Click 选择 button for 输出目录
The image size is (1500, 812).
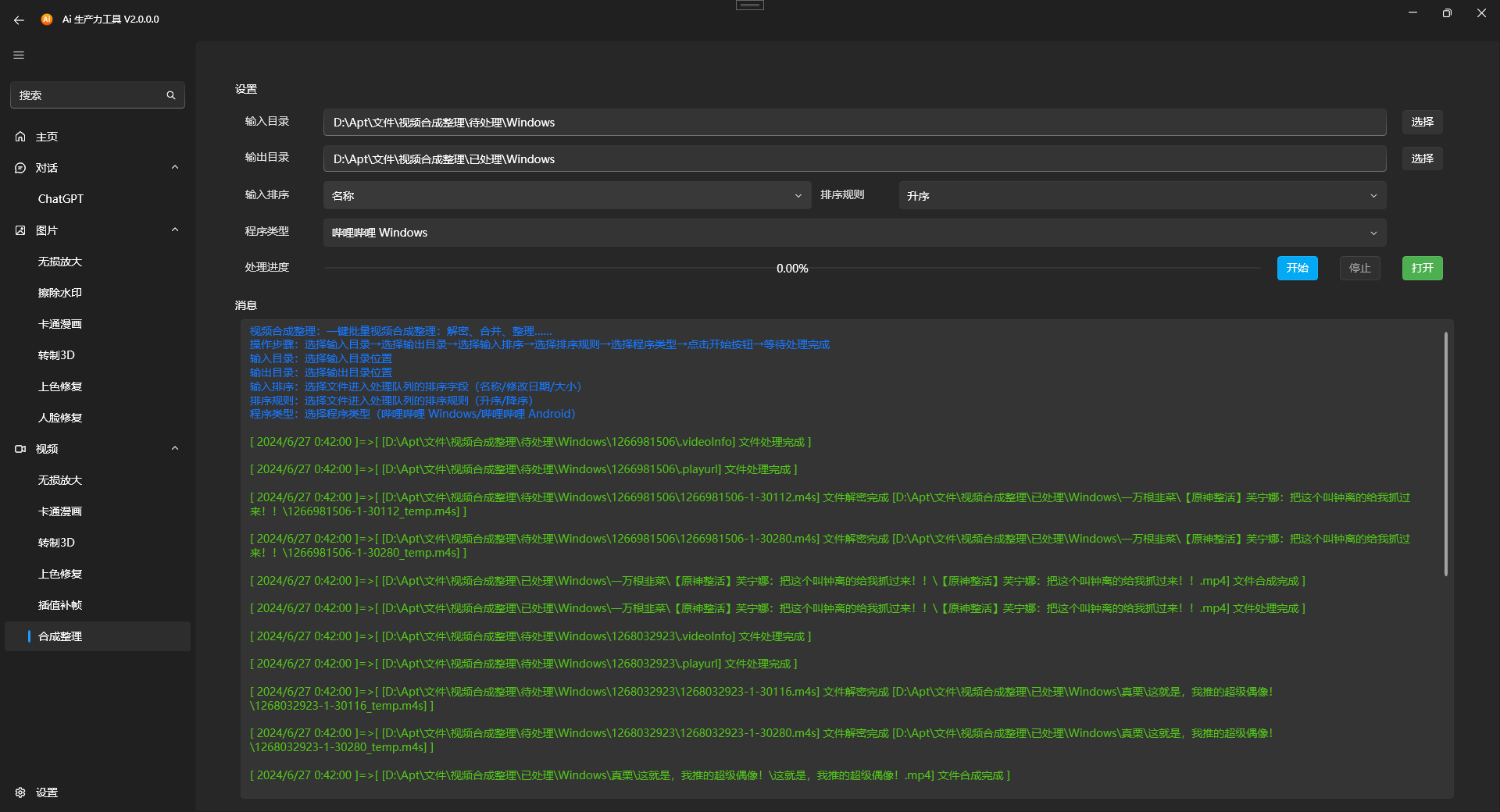(1422, 158)
